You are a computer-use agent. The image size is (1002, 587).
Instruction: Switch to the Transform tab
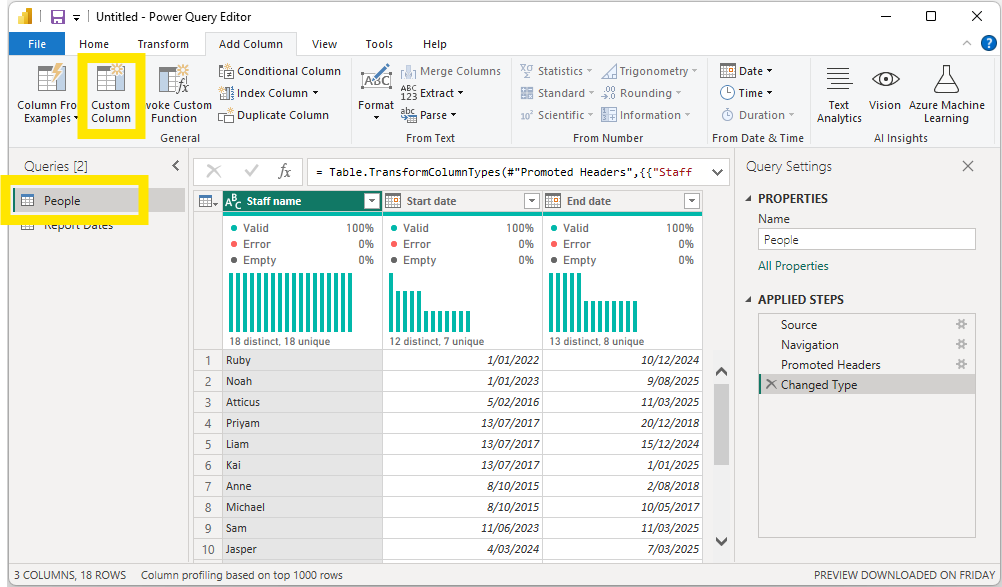(163, 44)
